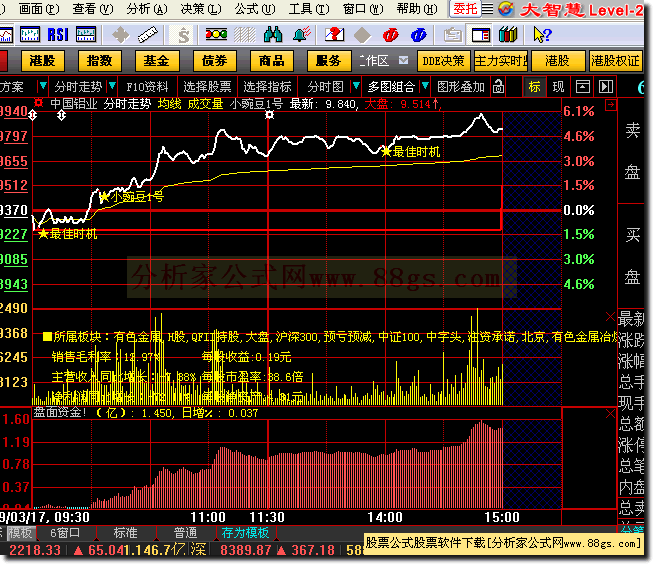Click the red sun icon before 中国铝业

pos(38,102)
